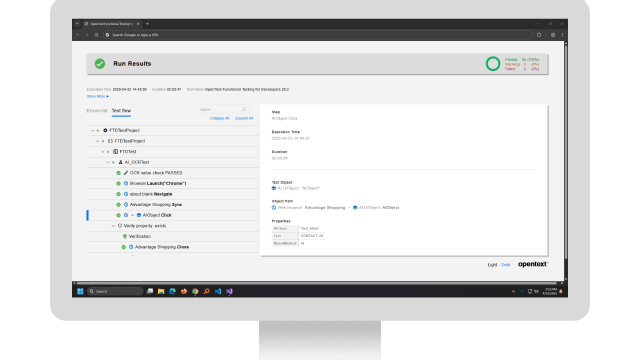Click the Collapse All link
The height and width of the screenshot is (360, 640).
point(220,118)
